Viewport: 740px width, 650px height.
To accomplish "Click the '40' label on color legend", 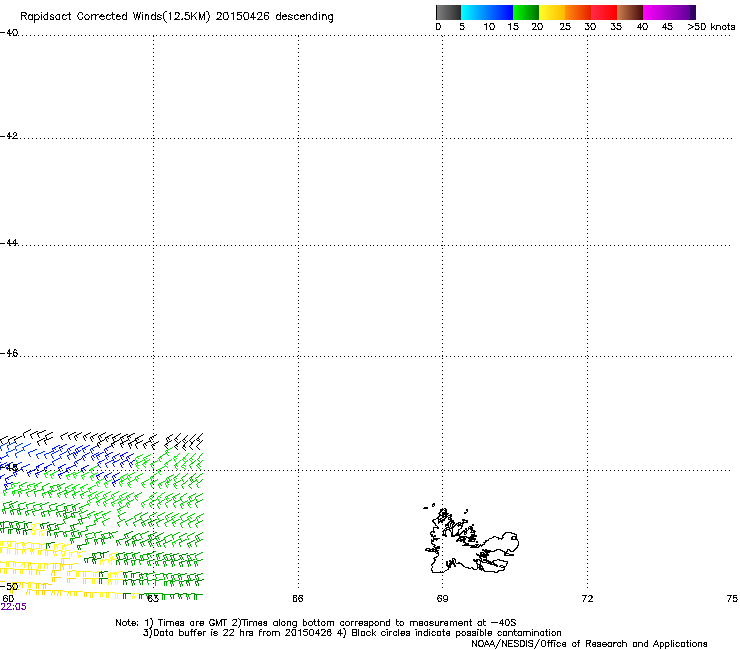I will 642,27.
